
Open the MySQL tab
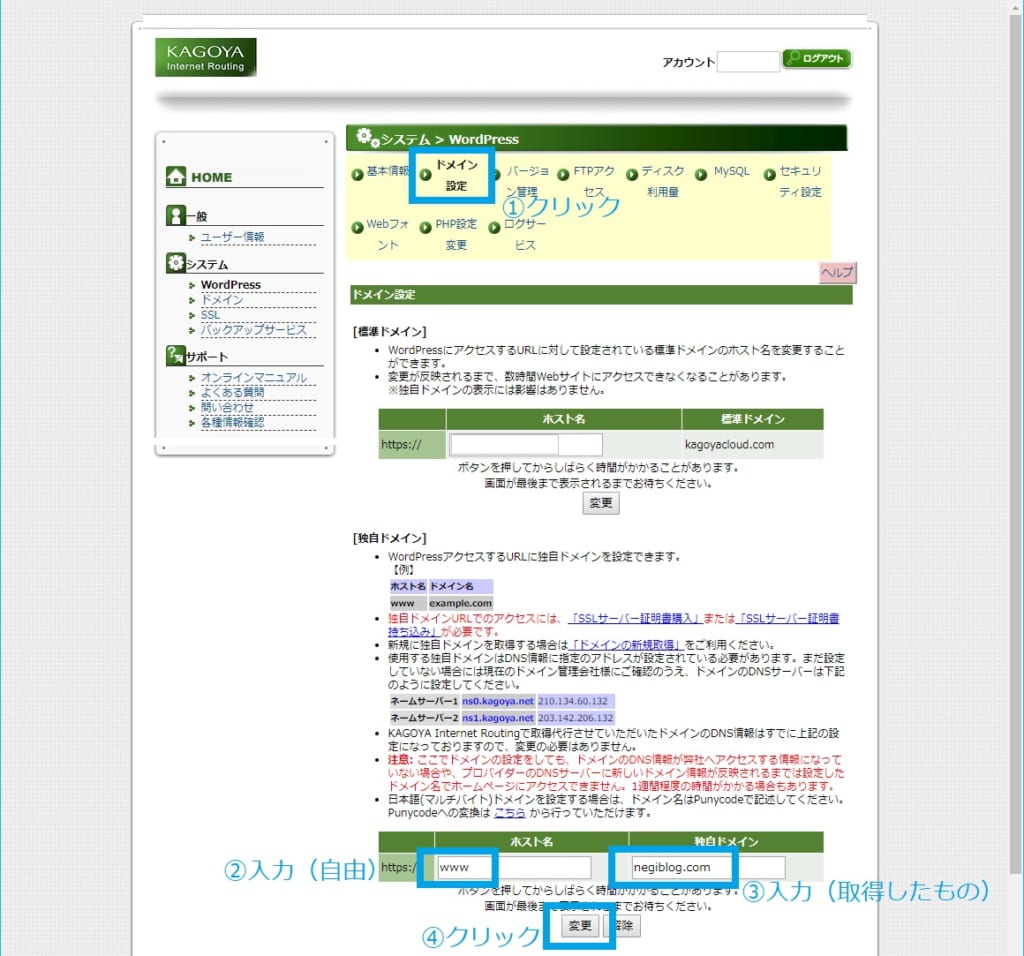(x=731, y=171)
